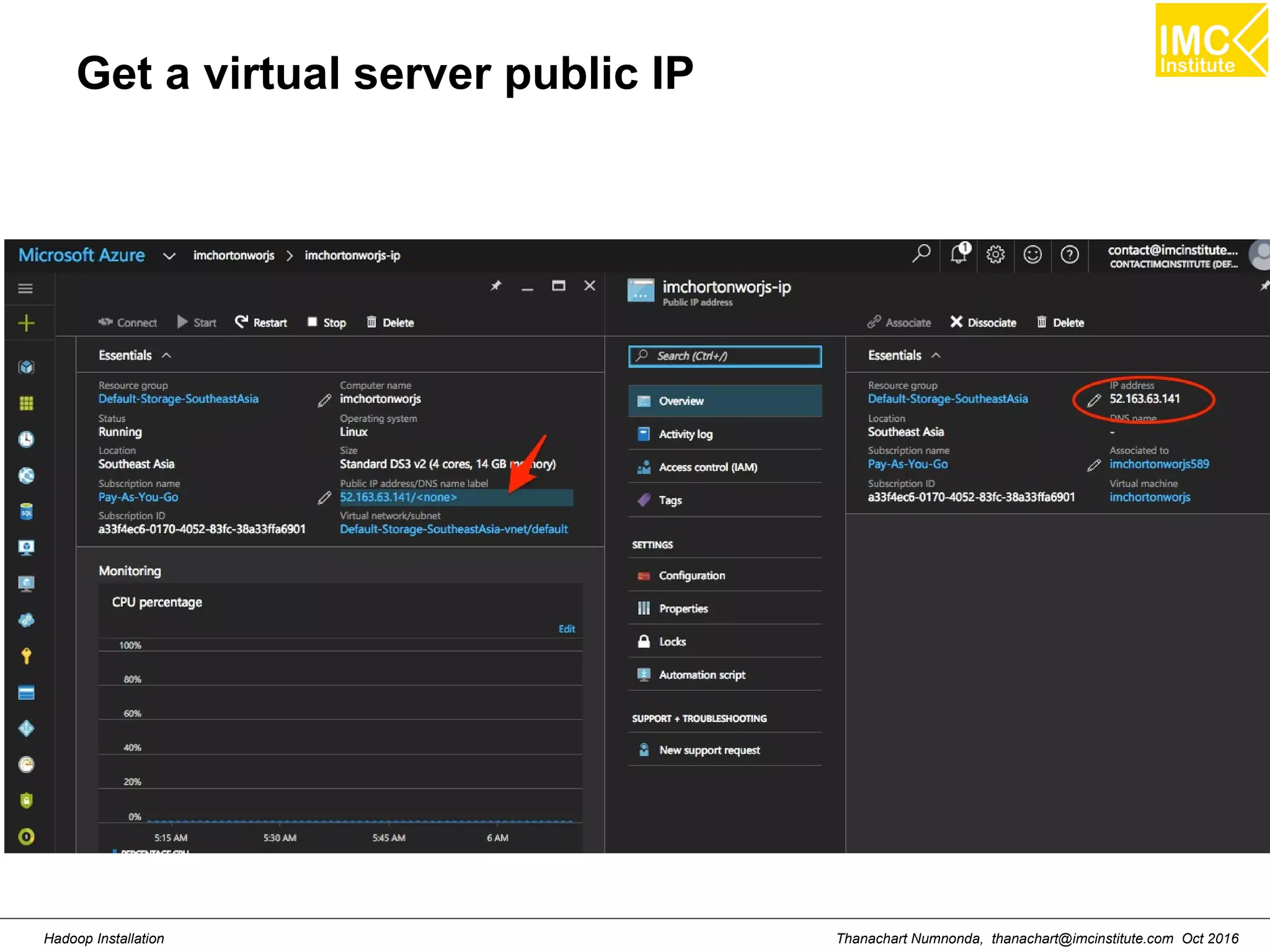Click the CPU percentage chart tile
This screenshot has width=1270, height=952.
(x=340, y=719)
